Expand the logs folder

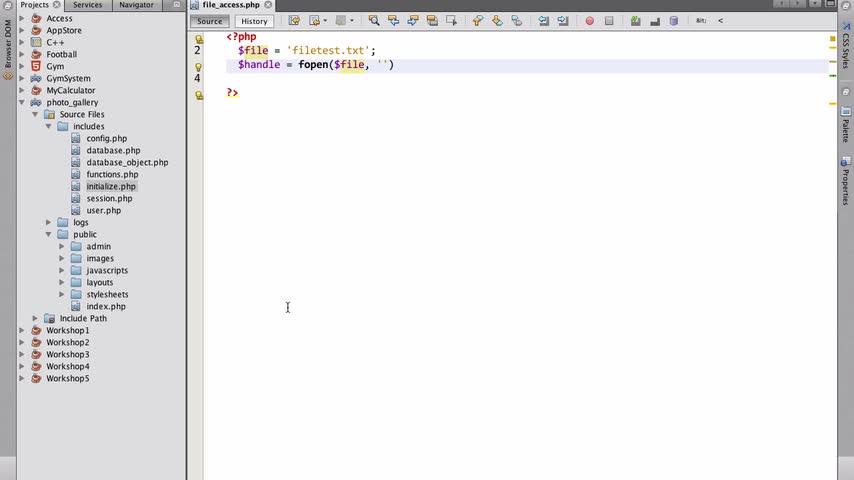(48, 222)
